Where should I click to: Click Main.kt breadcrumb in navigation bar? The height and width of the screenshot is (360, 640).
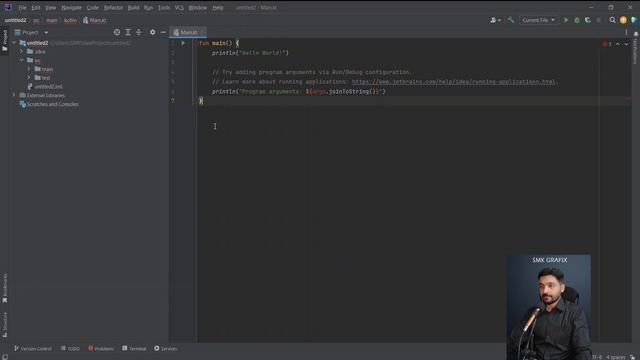click(95, 20)
